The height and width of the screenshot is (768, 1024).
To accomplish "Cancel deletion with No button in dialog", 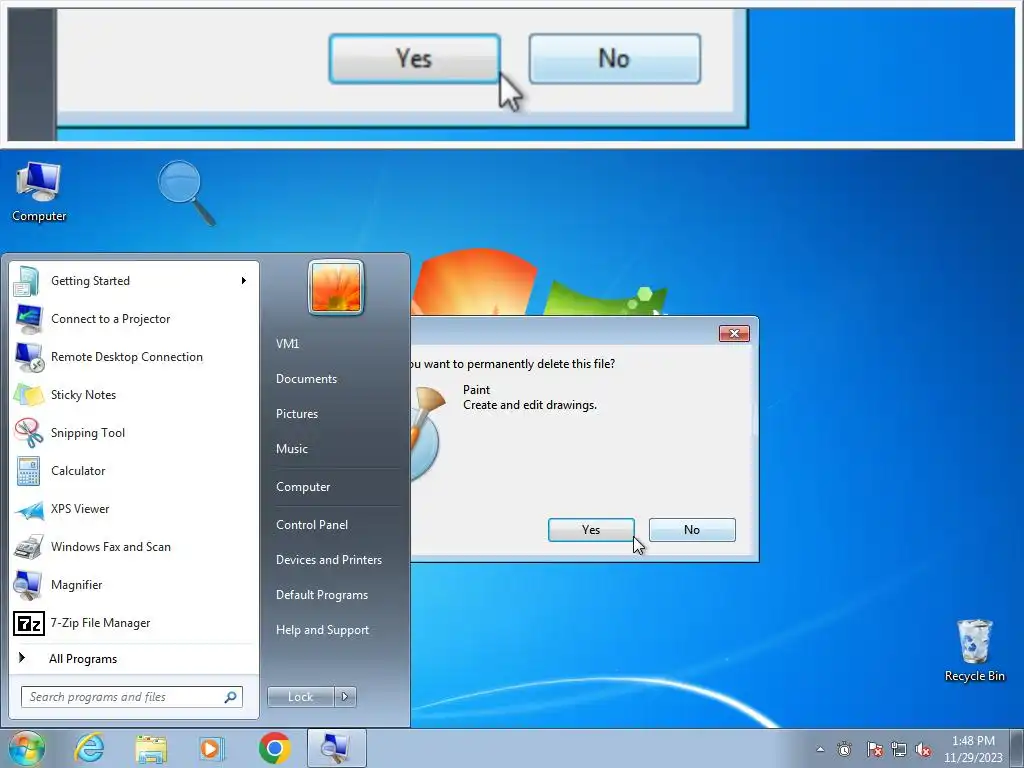I will click(x=692, y=530).
